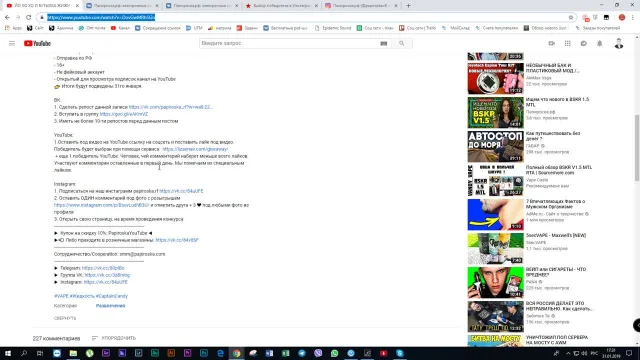Open the YouTube apps grid
This screenshot has width=640, height=360.
(567, 43)
